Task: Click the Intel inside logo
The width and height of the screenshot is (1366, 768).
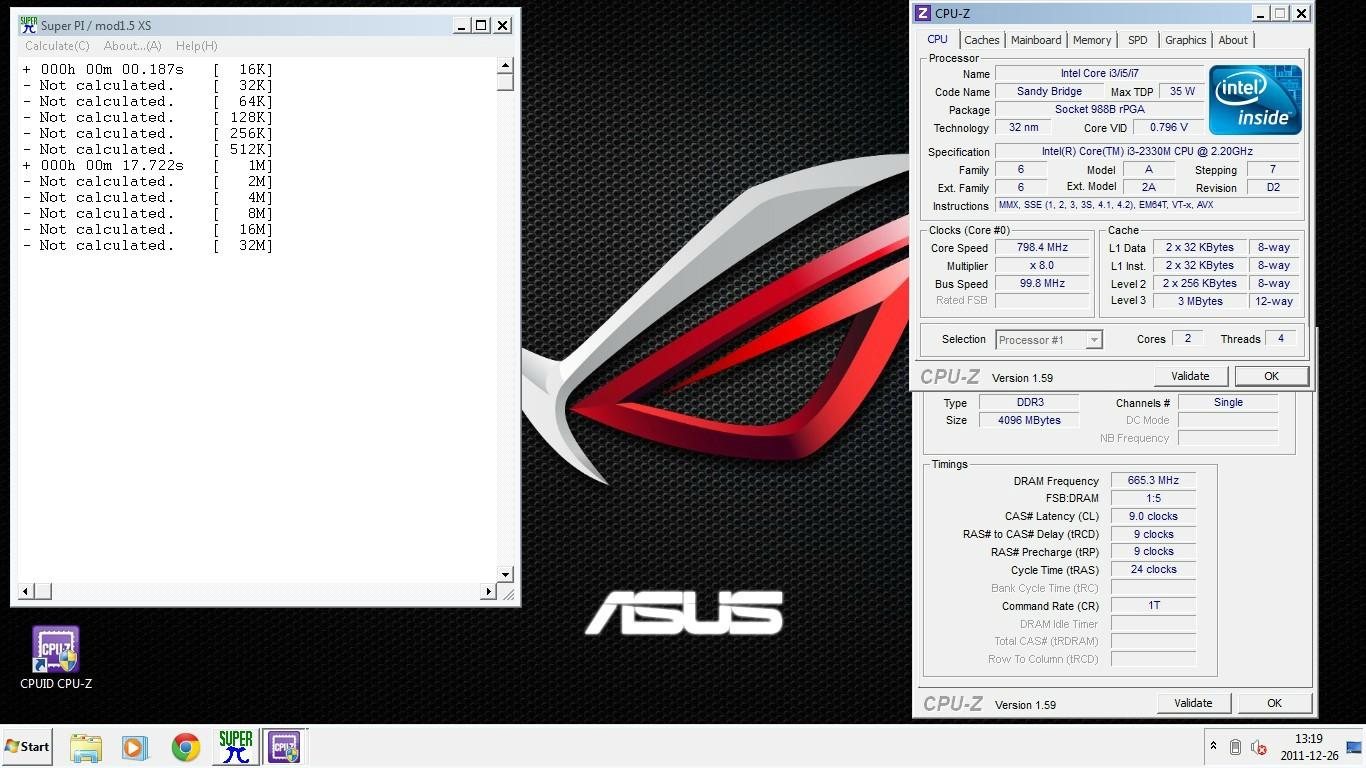Action: pos(1255,100)
